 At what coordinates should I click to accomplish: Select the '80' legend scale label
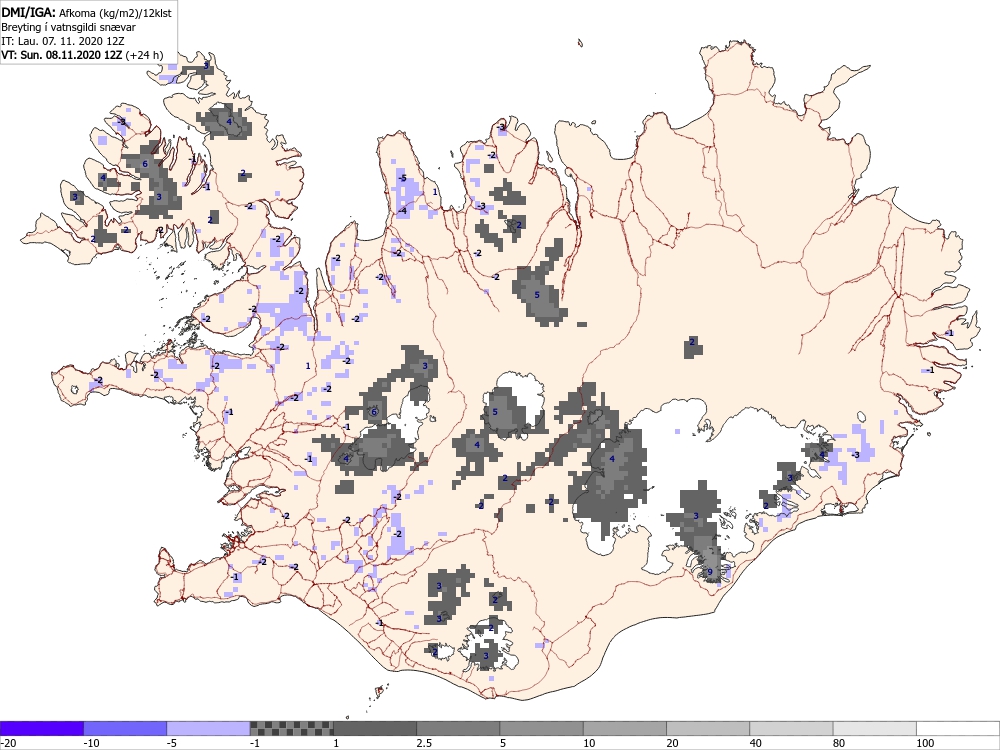tap(839, 743)
